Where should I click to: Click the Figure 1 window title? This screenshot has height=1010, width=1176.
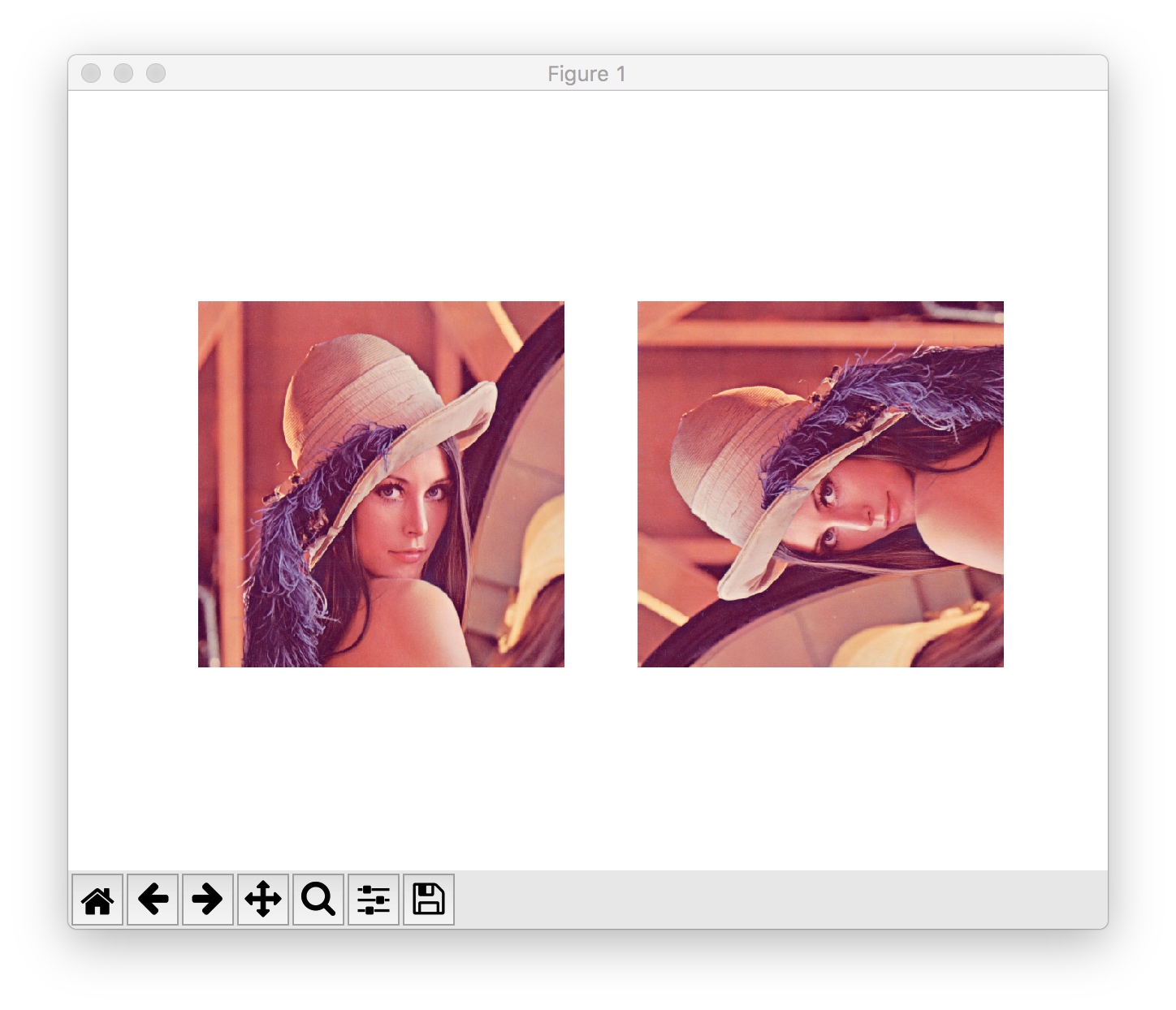(x=587, y=74)
